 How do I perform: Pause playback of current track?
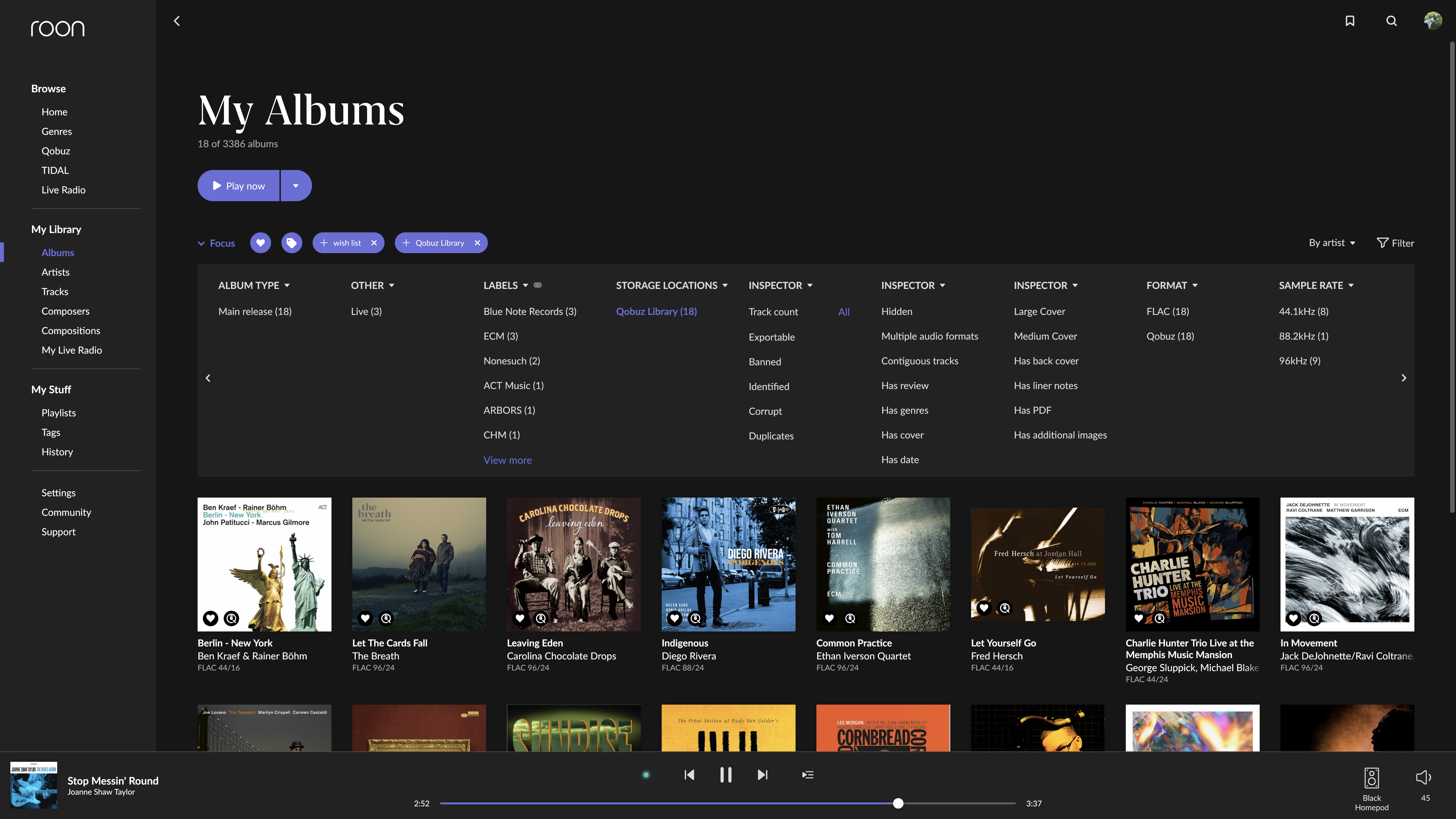click(x=726, y=775)
